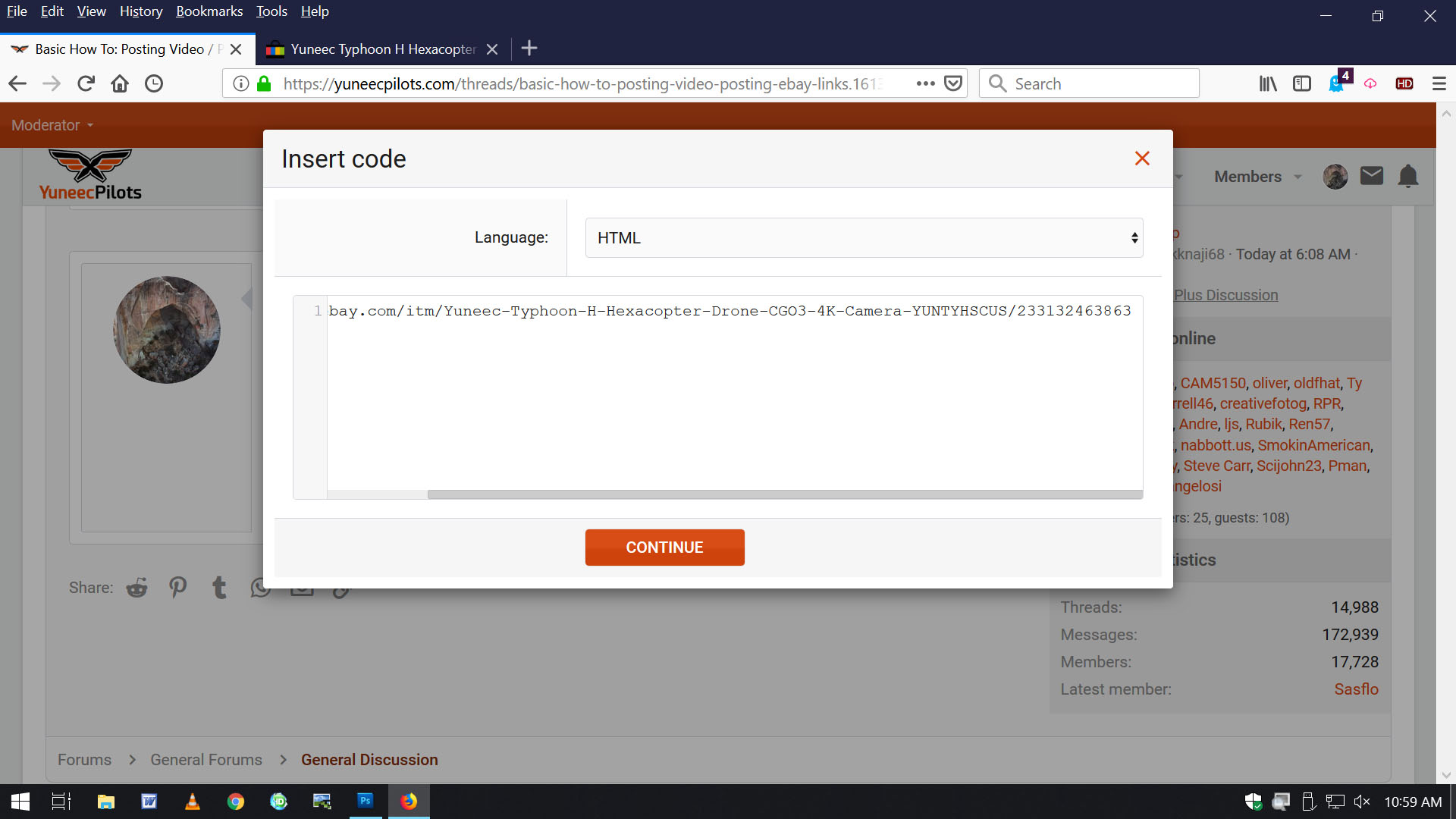Image resolution: width=1456 pixels, height=819 pixels.
Task: Close the Insert code dialog
Action: tap(1142, 158)
